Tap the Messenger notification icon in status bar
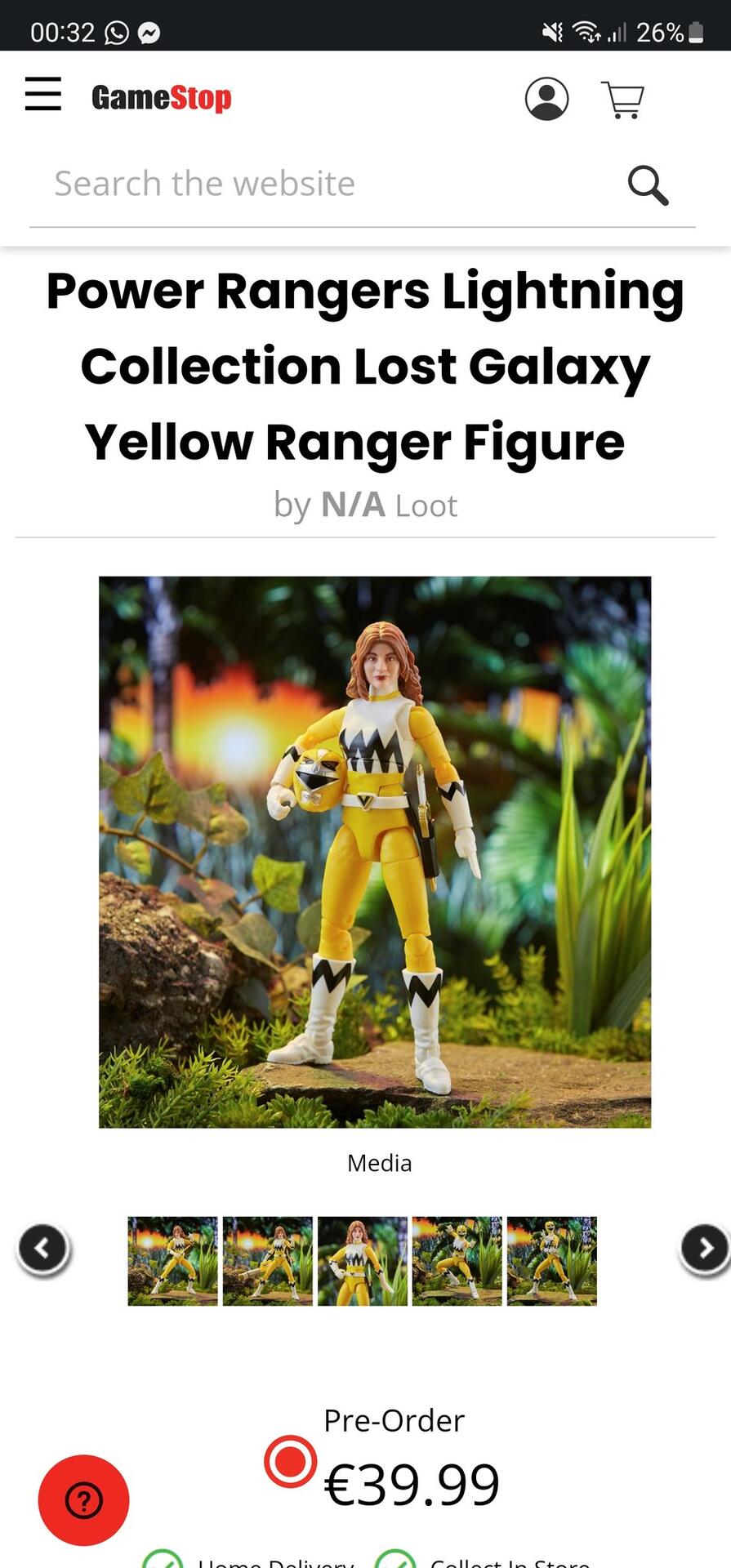The height and width of the screenshot is (1568, 731). click(149, 33)
